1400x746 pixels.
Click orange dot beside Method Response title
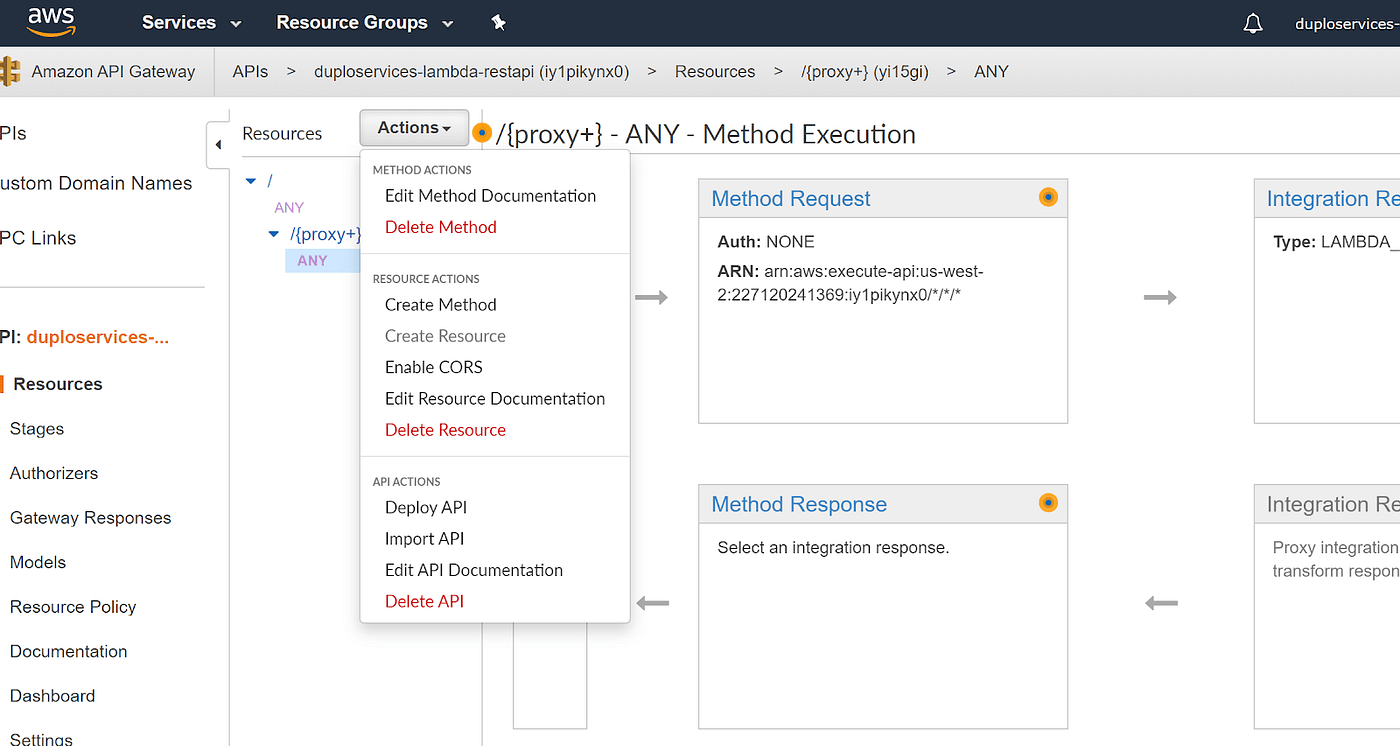click(x=1047, y=503)
